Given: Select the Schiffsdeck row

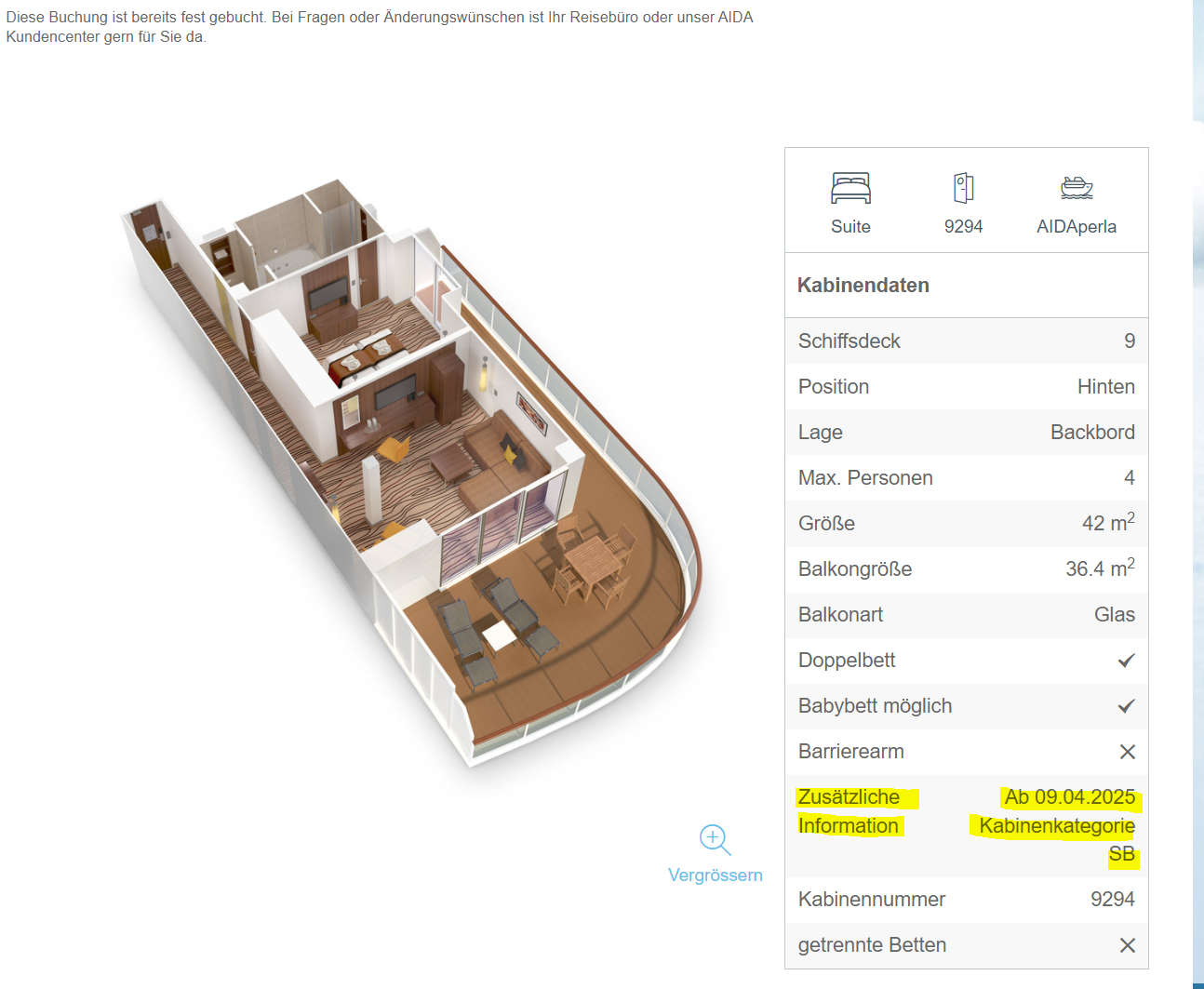Looking at the screenshot, I should pyautogui.click(x=966, y=341).
